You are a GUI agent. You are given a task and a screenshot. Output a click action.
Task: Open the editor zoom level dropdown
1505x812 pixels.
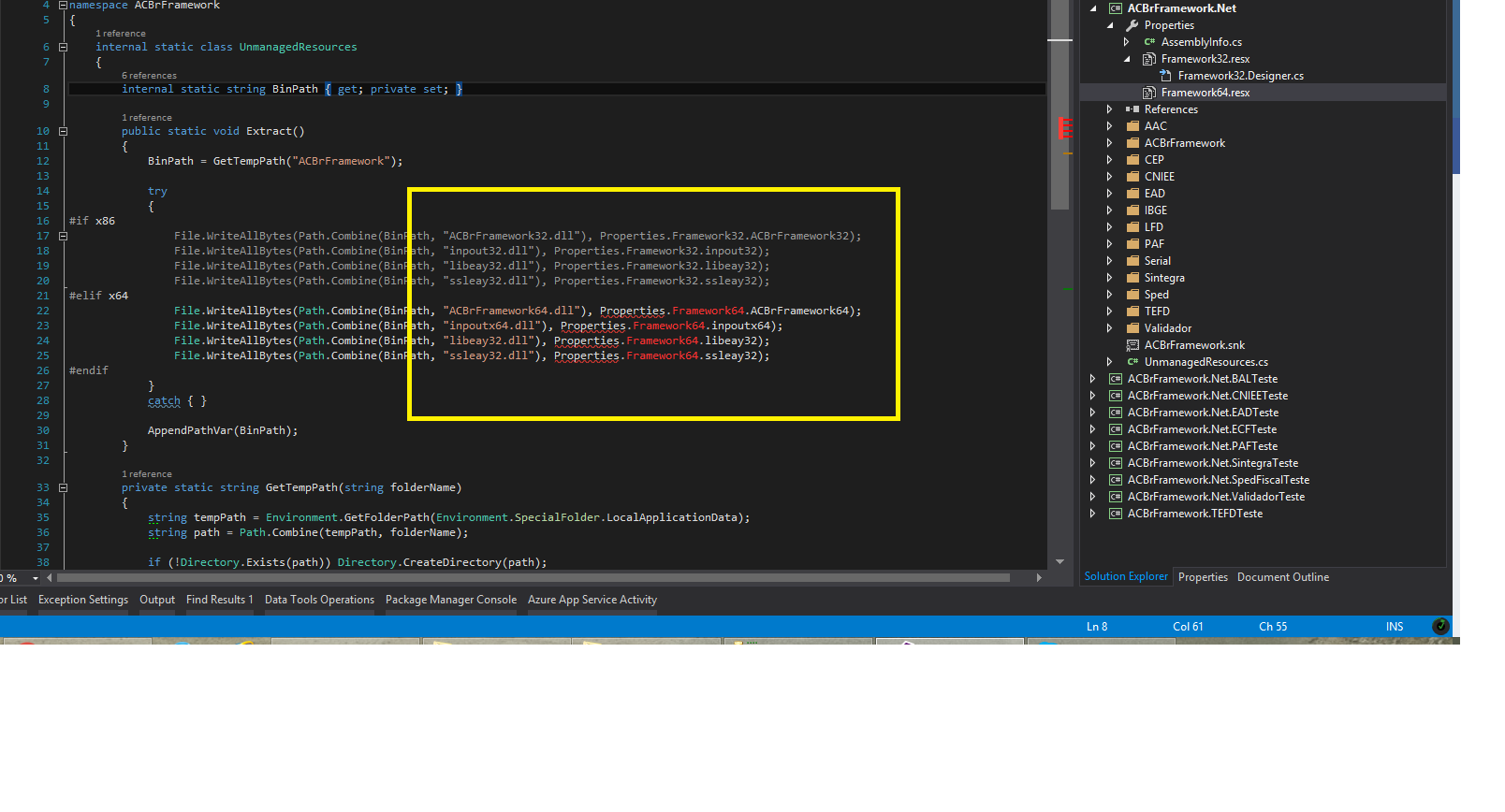36,578
